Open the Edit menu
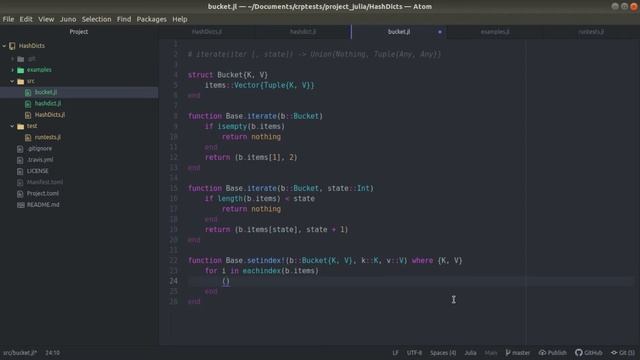Screen dimensions: 640x360 pyautogui.click(x=26, y=19)
